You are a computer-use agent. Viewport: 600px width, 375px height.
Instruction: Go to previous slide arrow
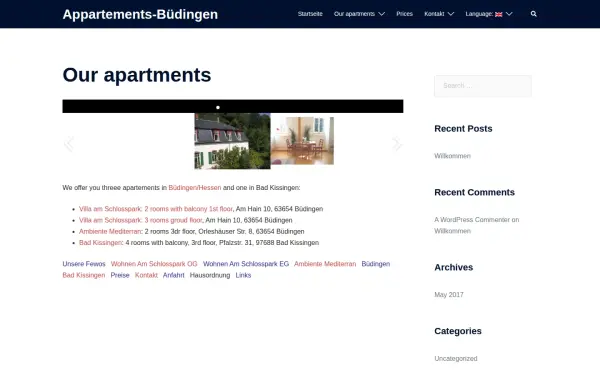(69, 144)
